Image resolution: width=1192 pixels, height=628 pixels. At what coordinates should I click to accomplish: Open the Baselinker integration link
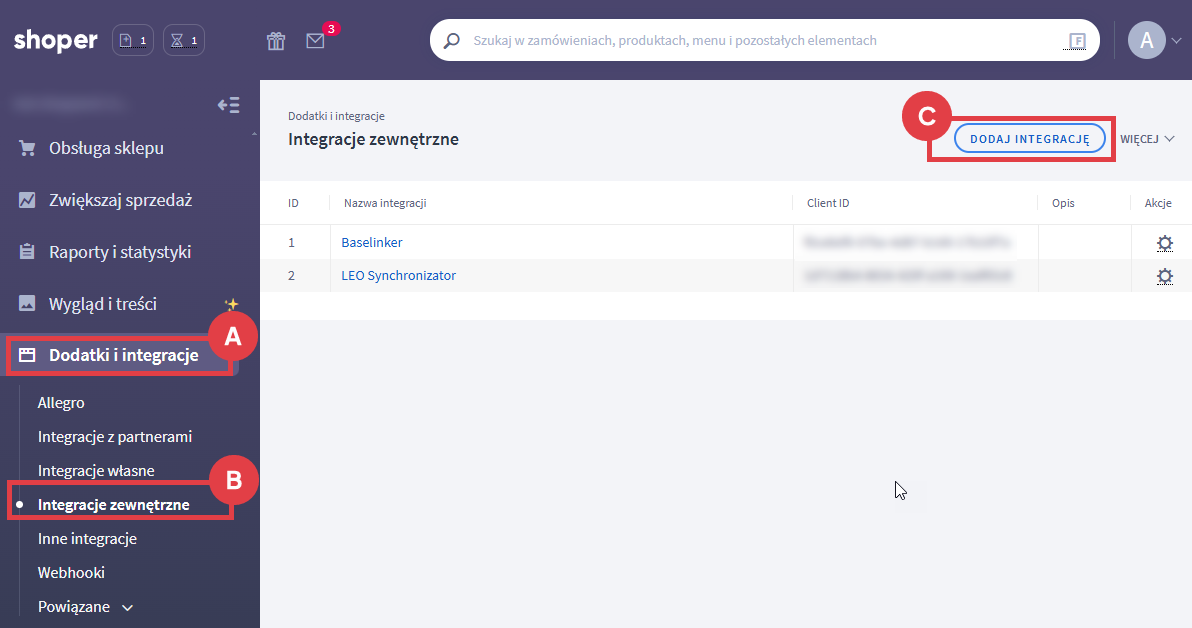(372, 242)
